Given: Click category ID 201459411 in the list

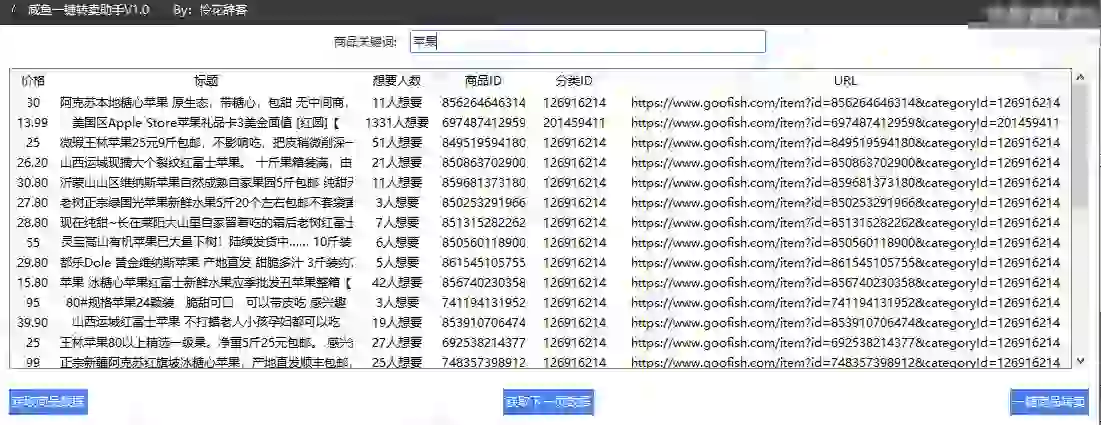Looking at the screenshot, I should (x=574, y=123).
